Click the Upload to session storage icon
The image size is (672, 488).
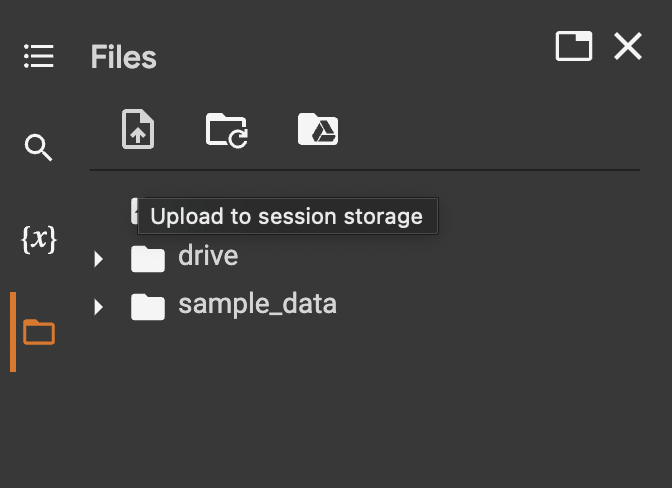(138, 130)
